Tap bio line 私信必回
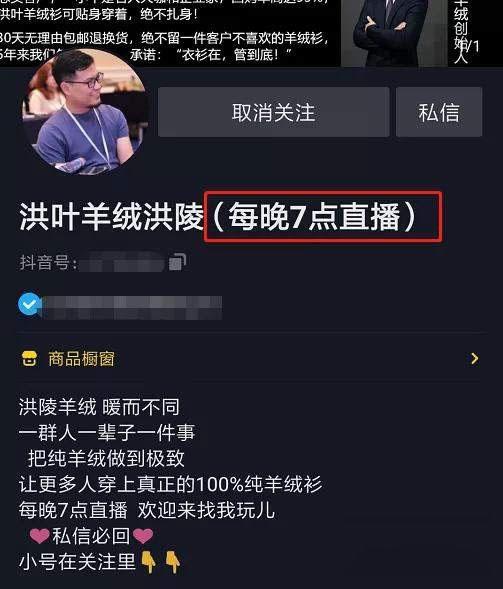The height and width of the screenshot is (589, 503). 91,536
